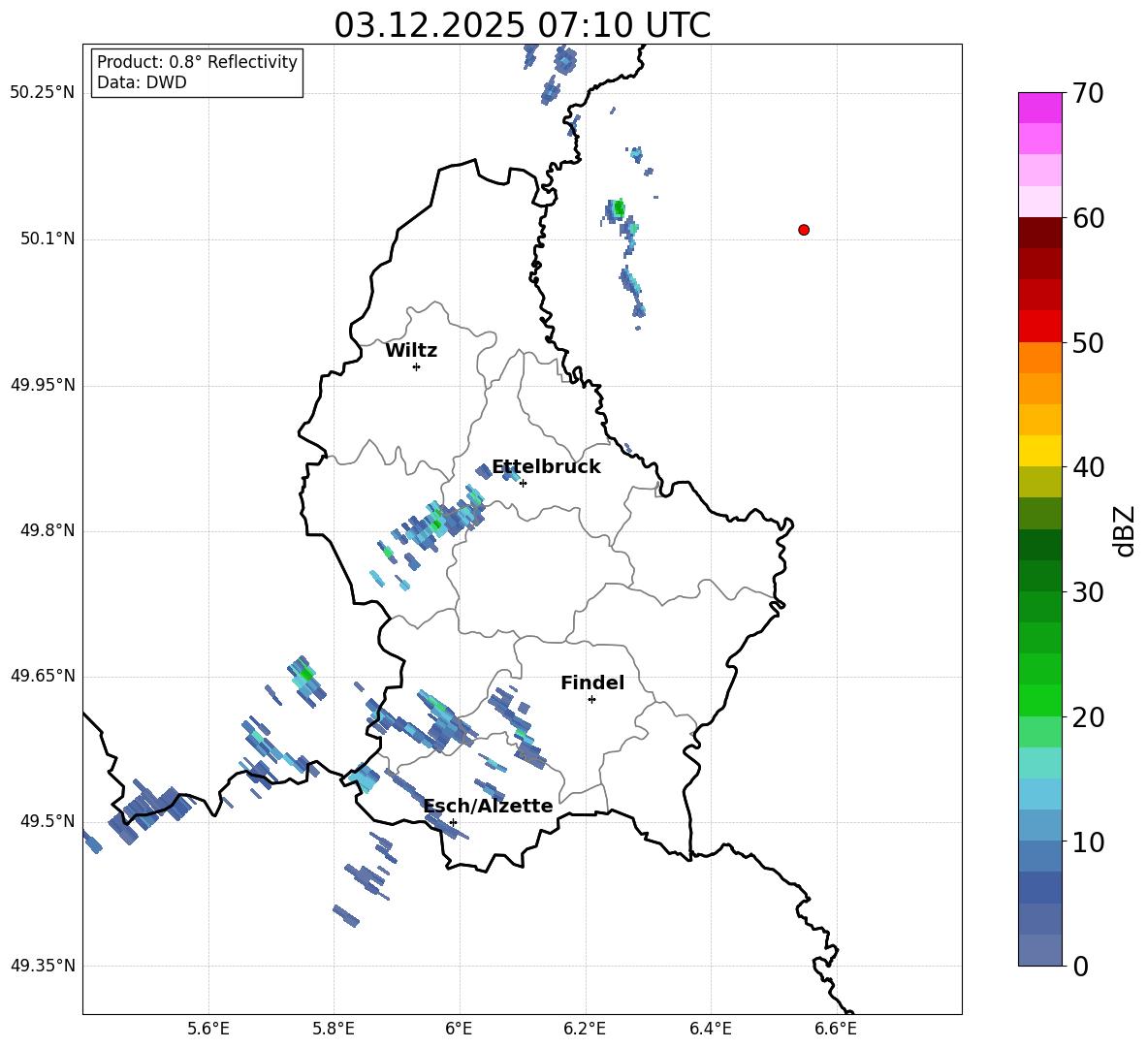1148x1048 pixels.
Task: Click the 49.95°N latitude label
Action: tap(43, 384)
